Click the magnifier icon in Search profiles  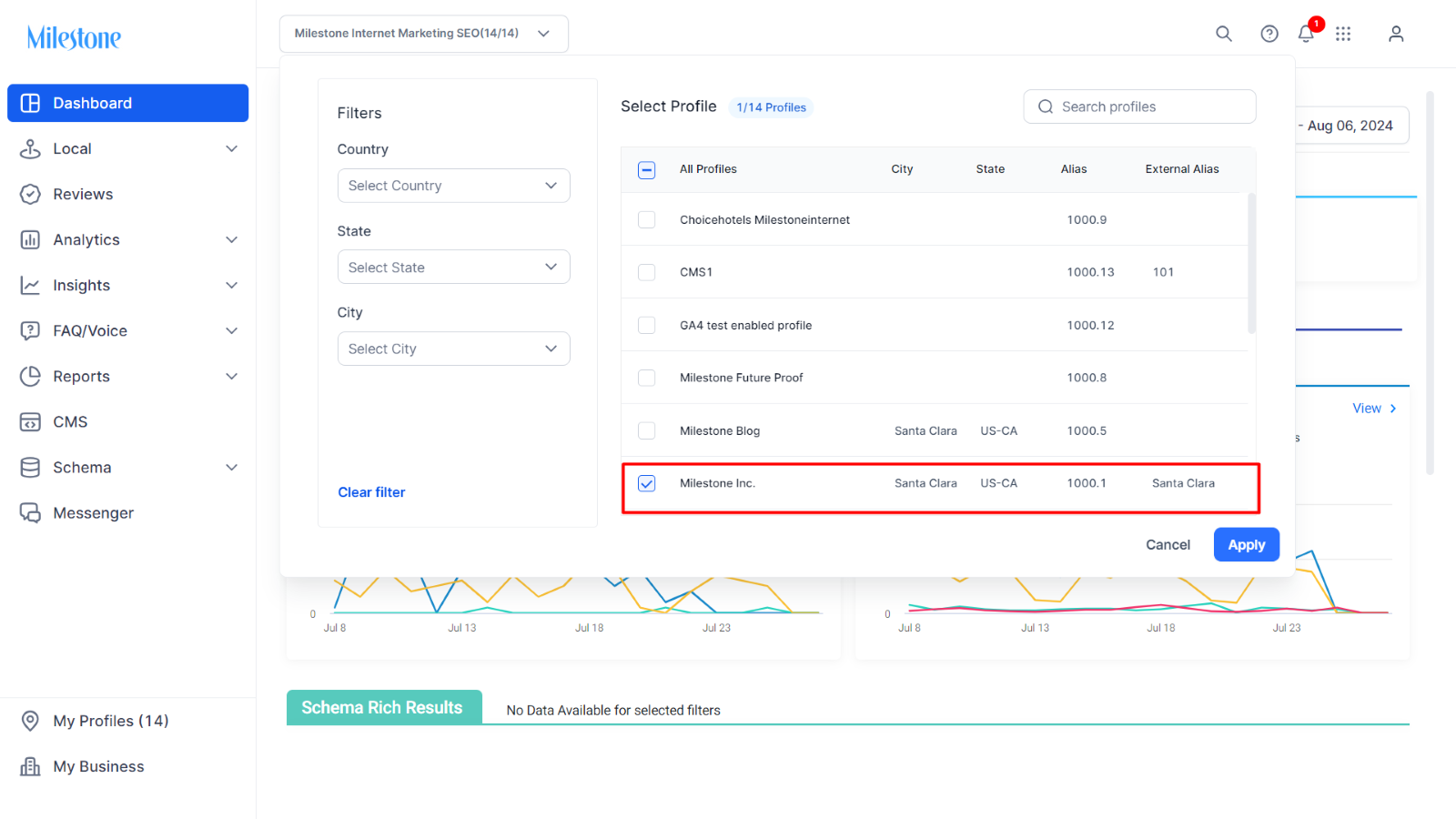pyautogui.click(x=1046, y=106)
